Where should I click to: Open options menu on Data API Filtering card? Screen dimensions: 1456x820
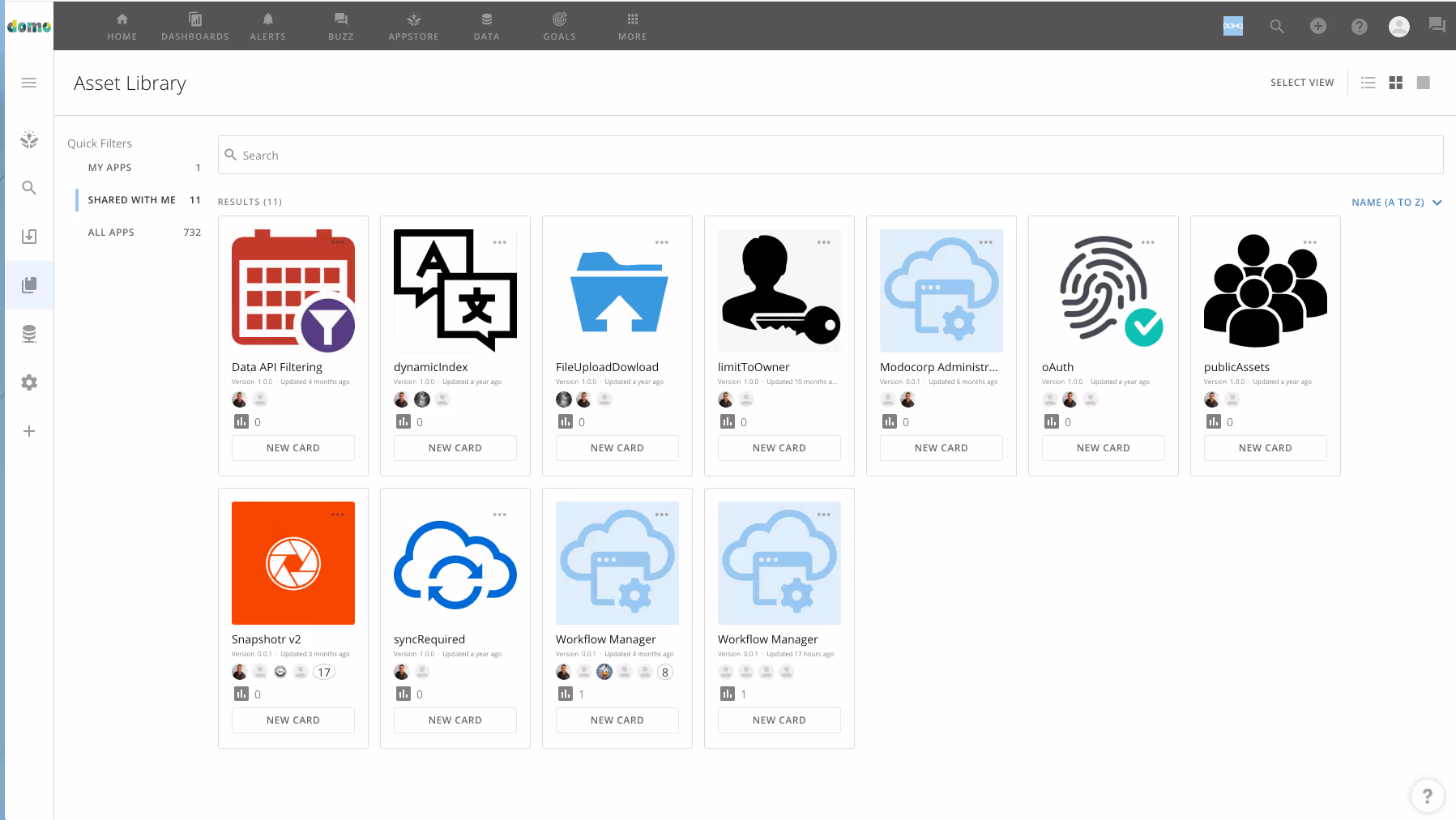338,242
